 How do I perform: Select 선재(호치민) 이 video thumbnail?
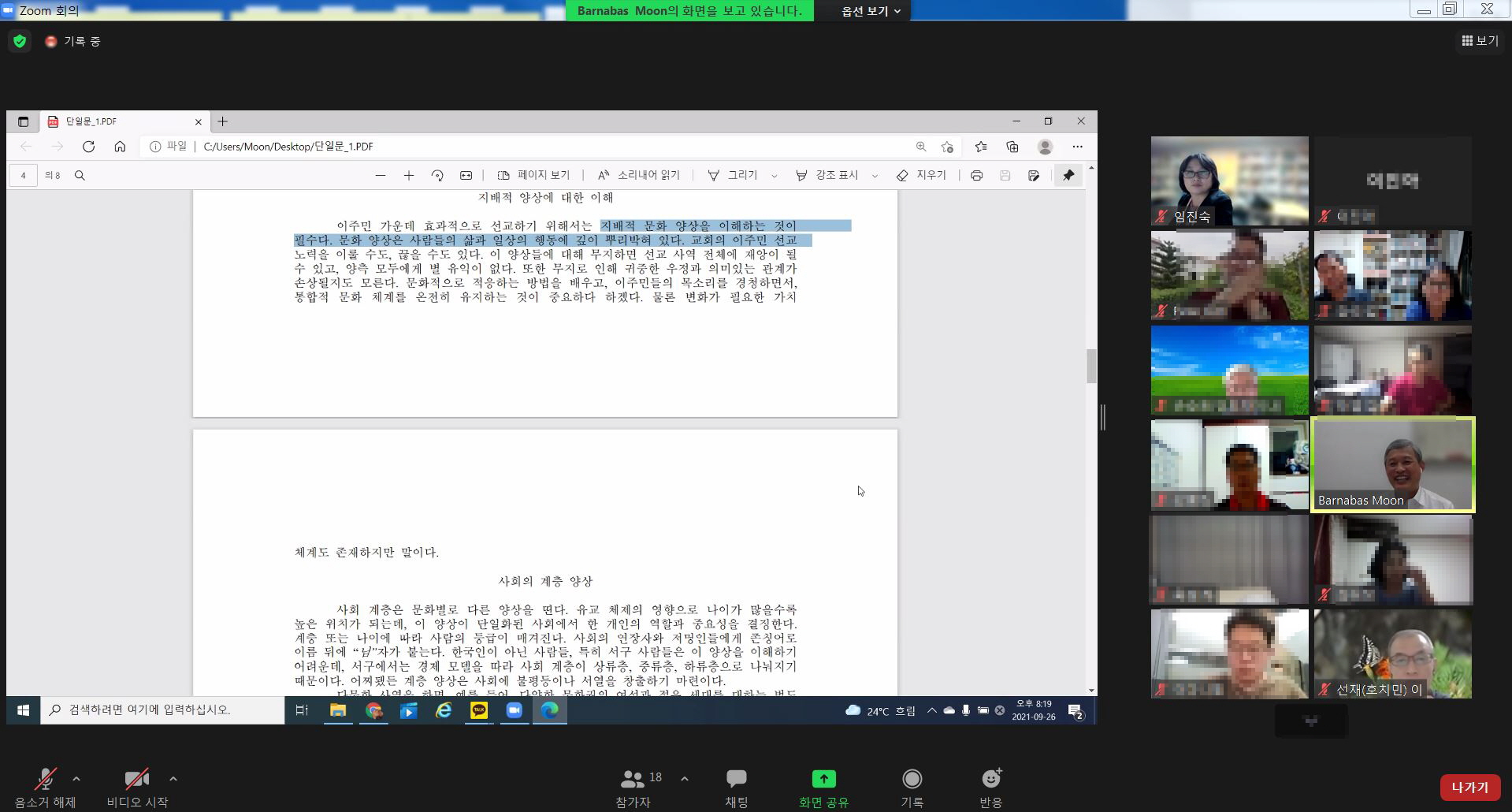click(x=1392, y=654)
